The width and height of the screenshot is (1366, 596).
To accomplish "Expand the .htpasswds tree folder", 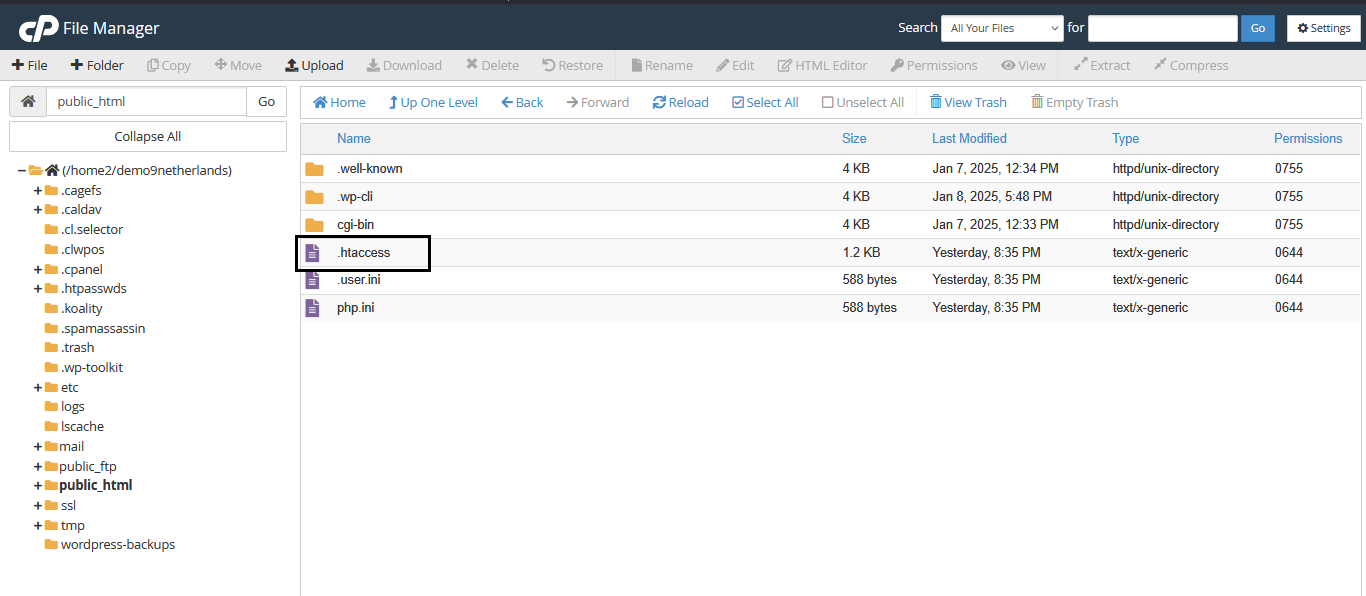I will pos(38,289).
